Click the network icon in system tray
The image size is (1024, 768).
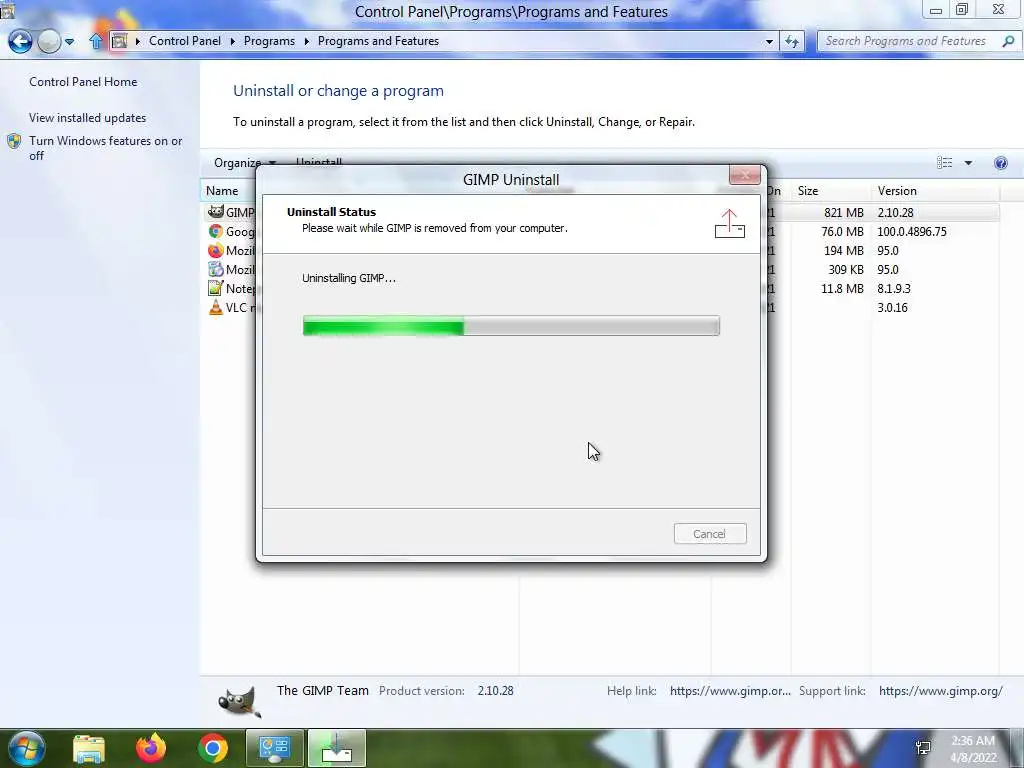tap(923, 748)
